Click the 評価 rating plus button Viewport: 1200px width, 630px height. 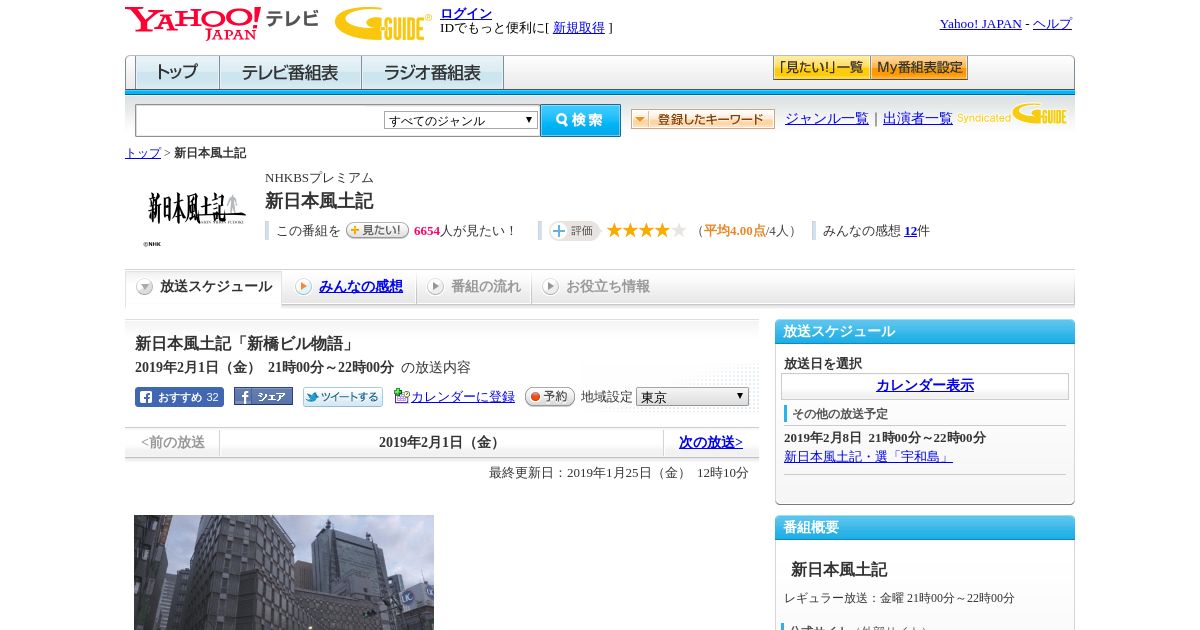click(x=574, y=231)
